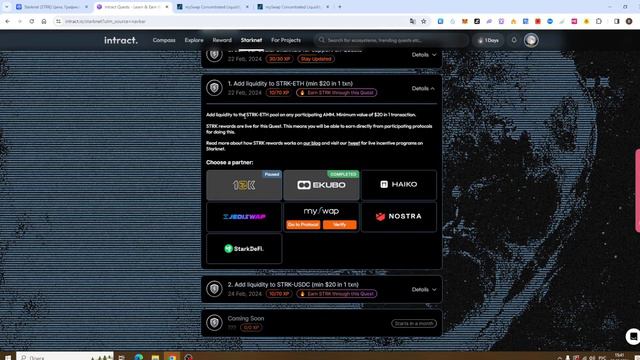This screenshot has width=640, height=360.
Task: Open the Chrome profile avatar
Action: click(x=629, y=21)
